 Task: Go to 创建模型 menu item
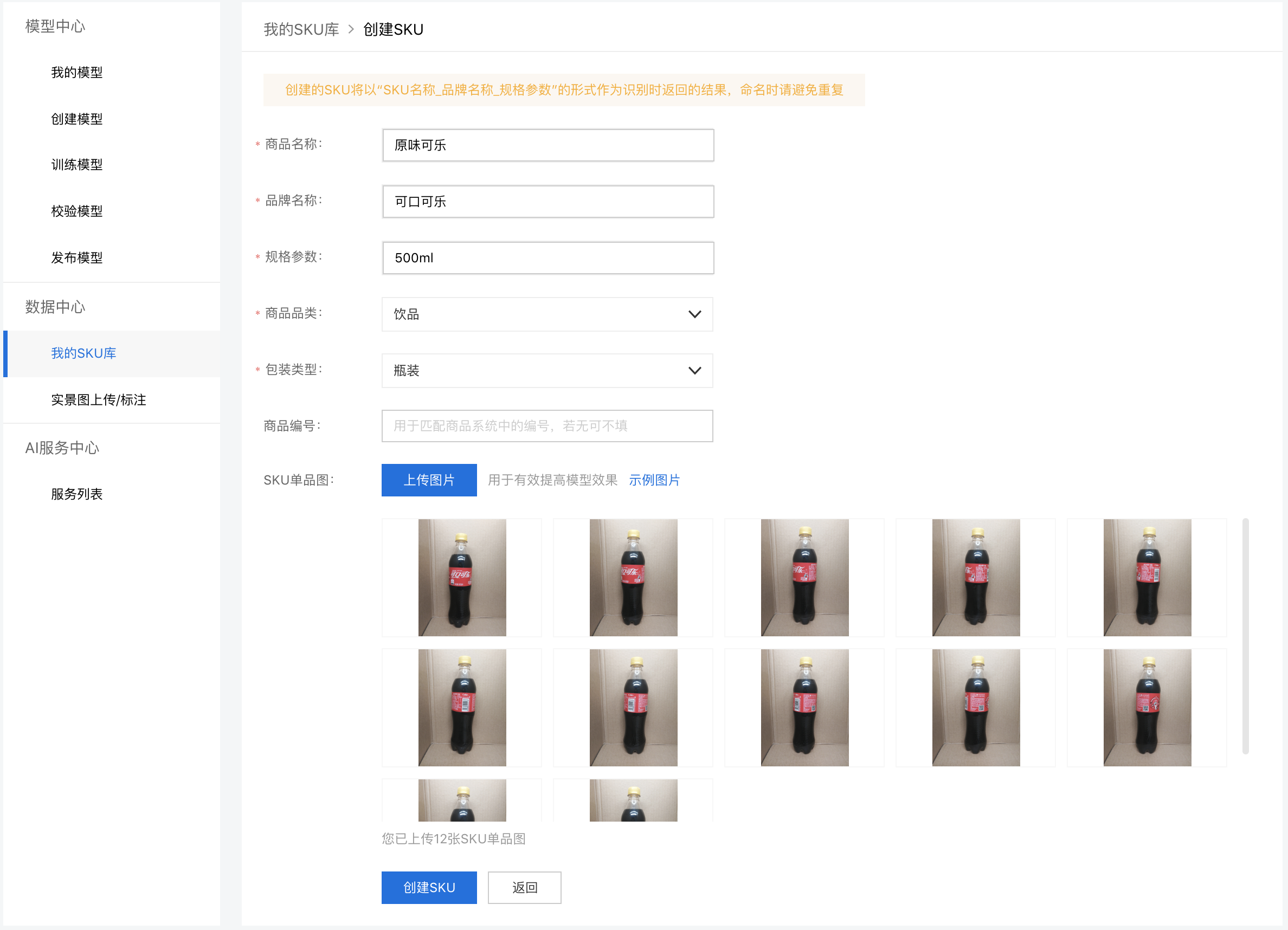click(x=76, y=119)
